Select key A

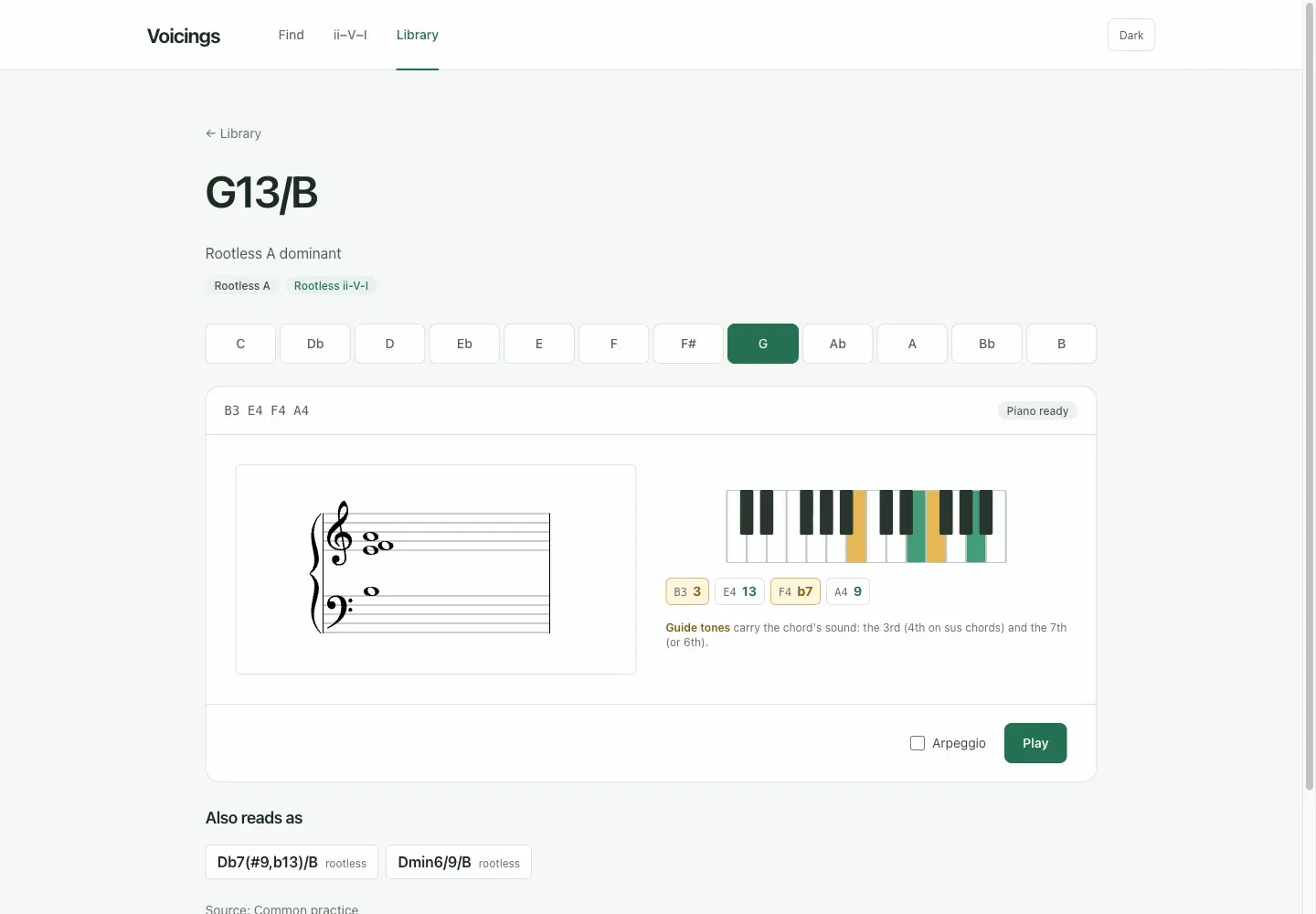(912, 344)
